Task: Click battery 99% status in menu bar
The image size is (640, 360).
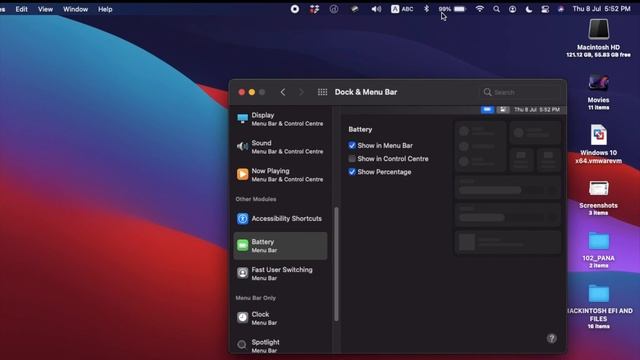Action: [x=452, y=9]
